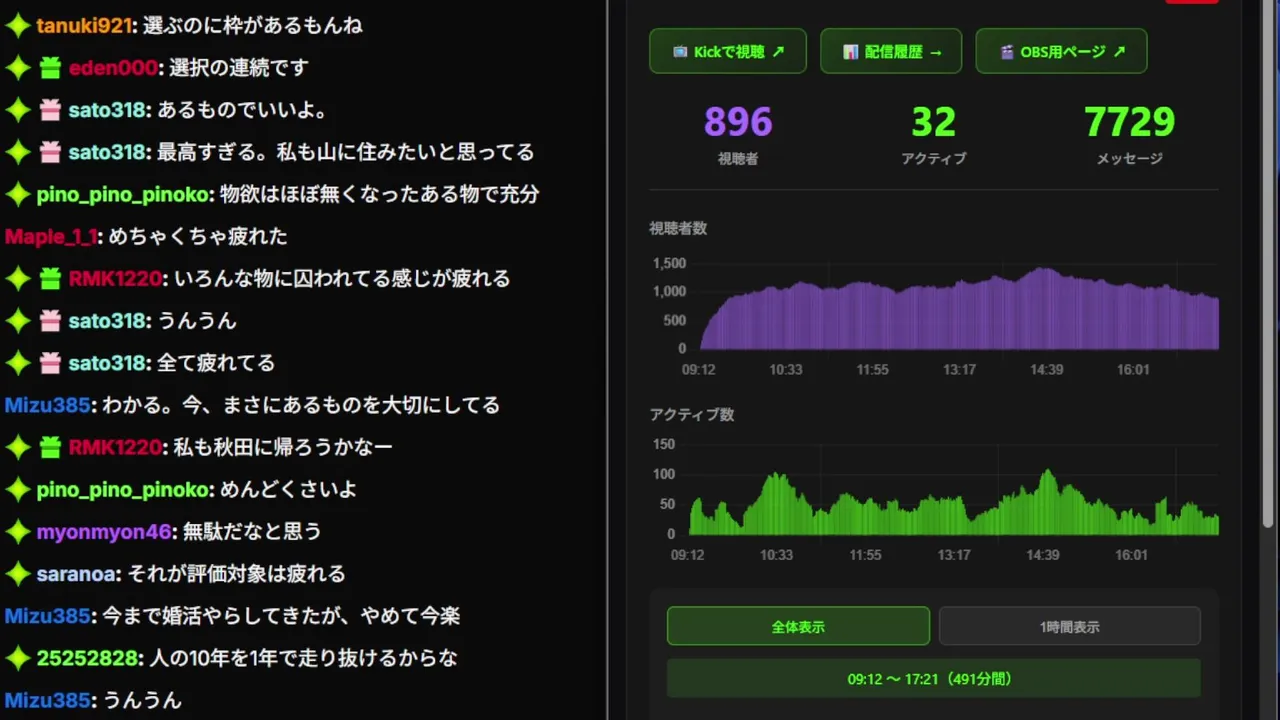The width and height of the screenshot is (1280, 720).
Task: Click the 10:33 label under active chart
Action: tap(776, 554)
